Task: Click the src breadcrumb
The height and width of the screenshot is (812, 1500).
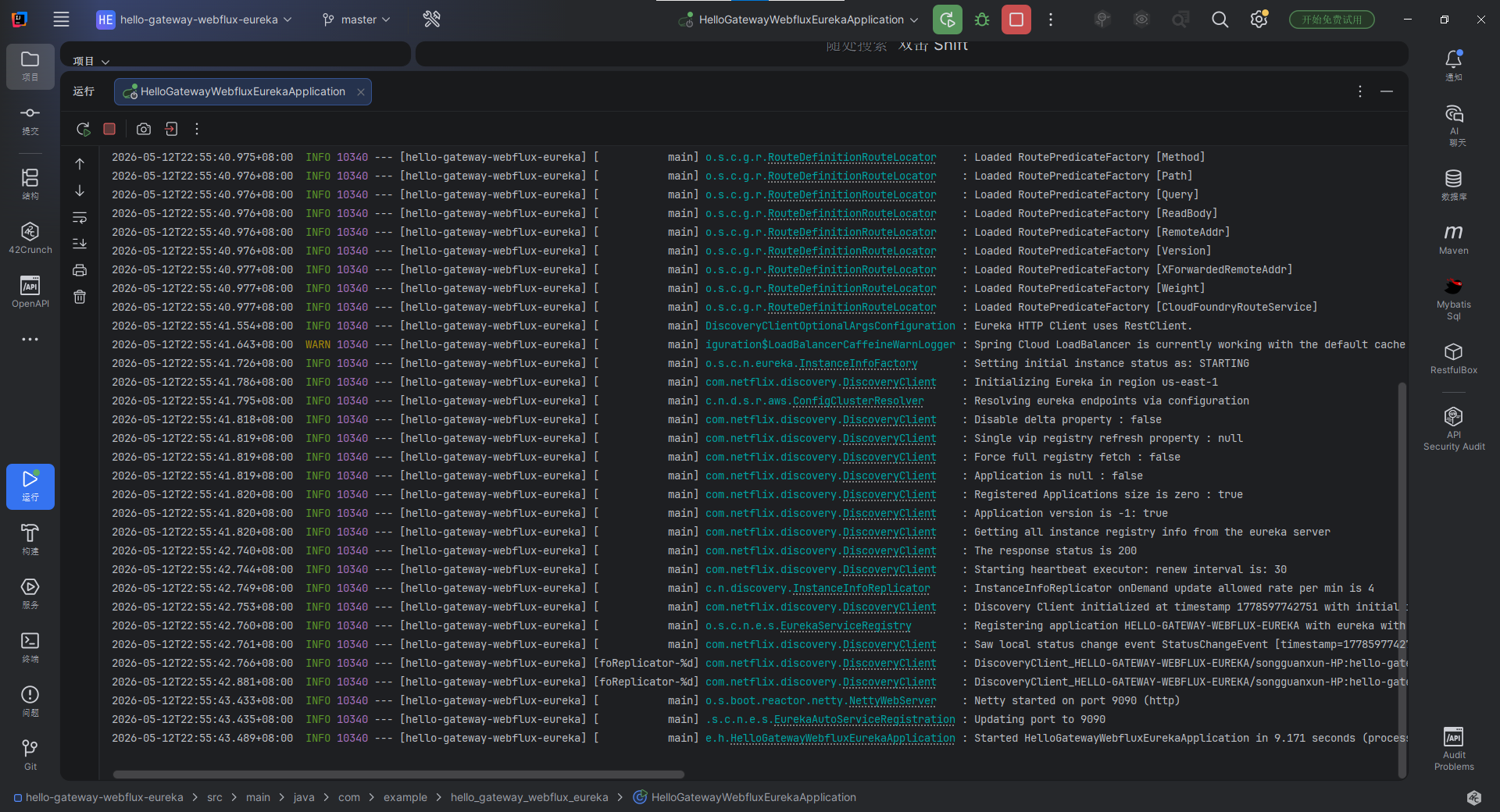Action: click(x=215, y=797)
